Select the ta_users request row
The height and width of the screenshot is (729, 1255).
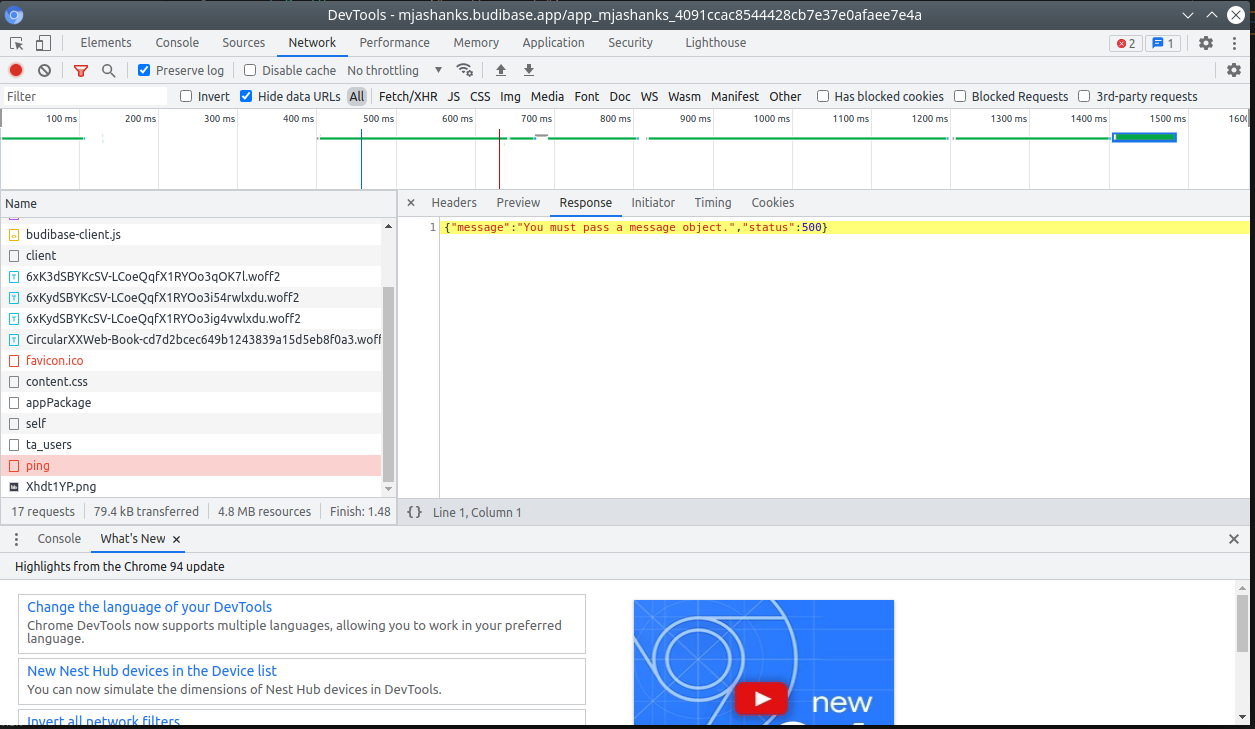click(191, 445)
